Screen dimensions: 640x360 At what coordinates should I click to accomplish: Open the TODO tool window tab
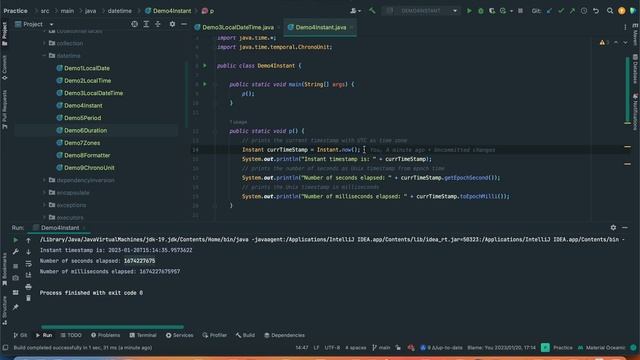71,335
